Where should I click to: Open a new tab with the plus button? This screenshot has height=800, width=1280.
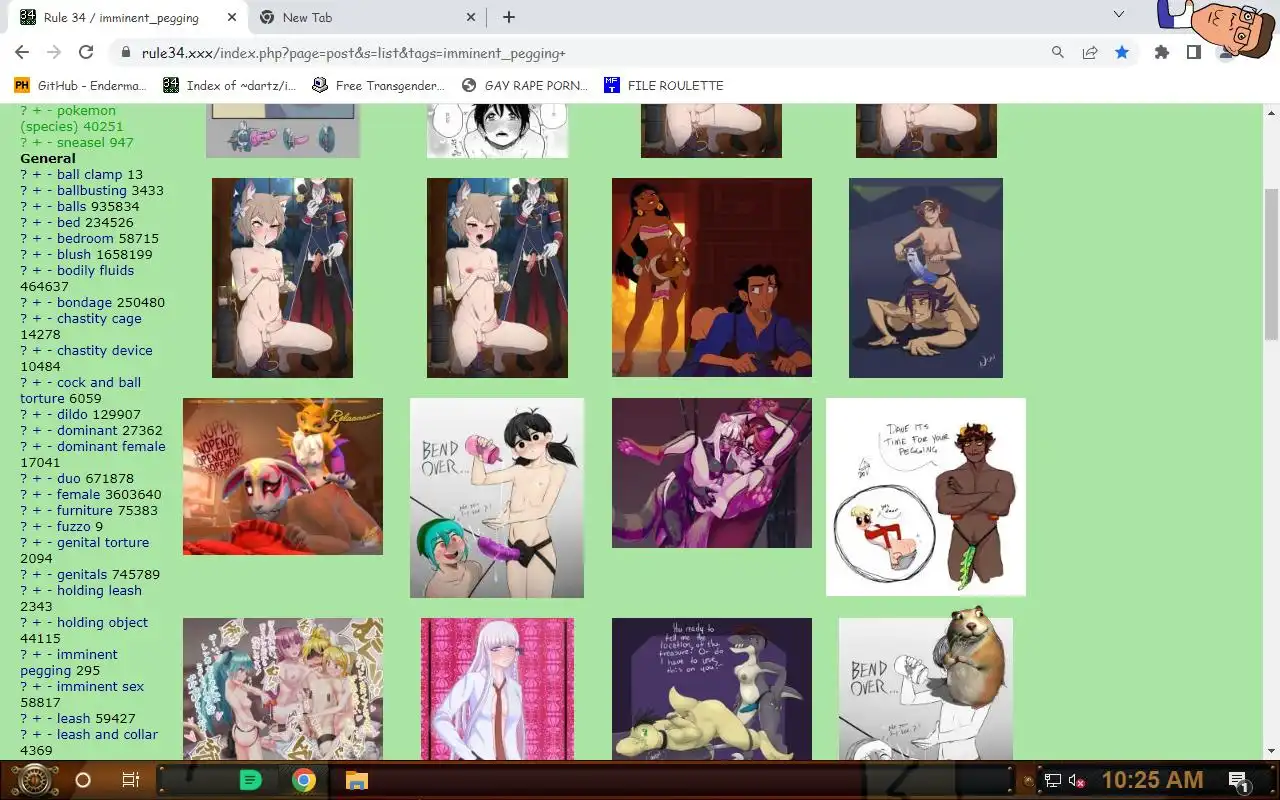(x=509, y=17)
